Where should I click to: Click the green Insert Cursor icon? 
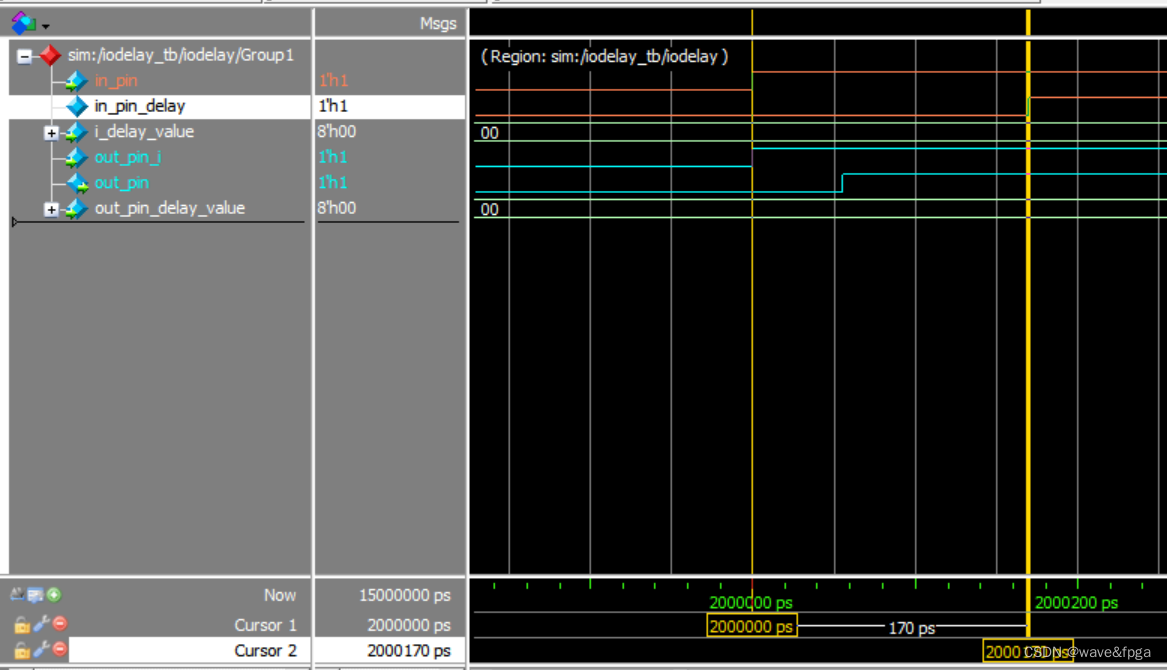click(54, 595)
